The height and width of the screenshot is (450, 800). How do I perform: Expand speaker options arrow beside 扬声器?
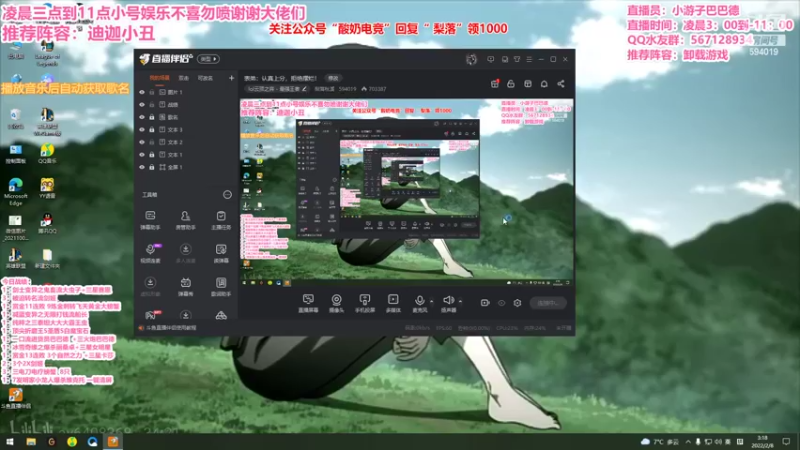click(x=460, y=301)
